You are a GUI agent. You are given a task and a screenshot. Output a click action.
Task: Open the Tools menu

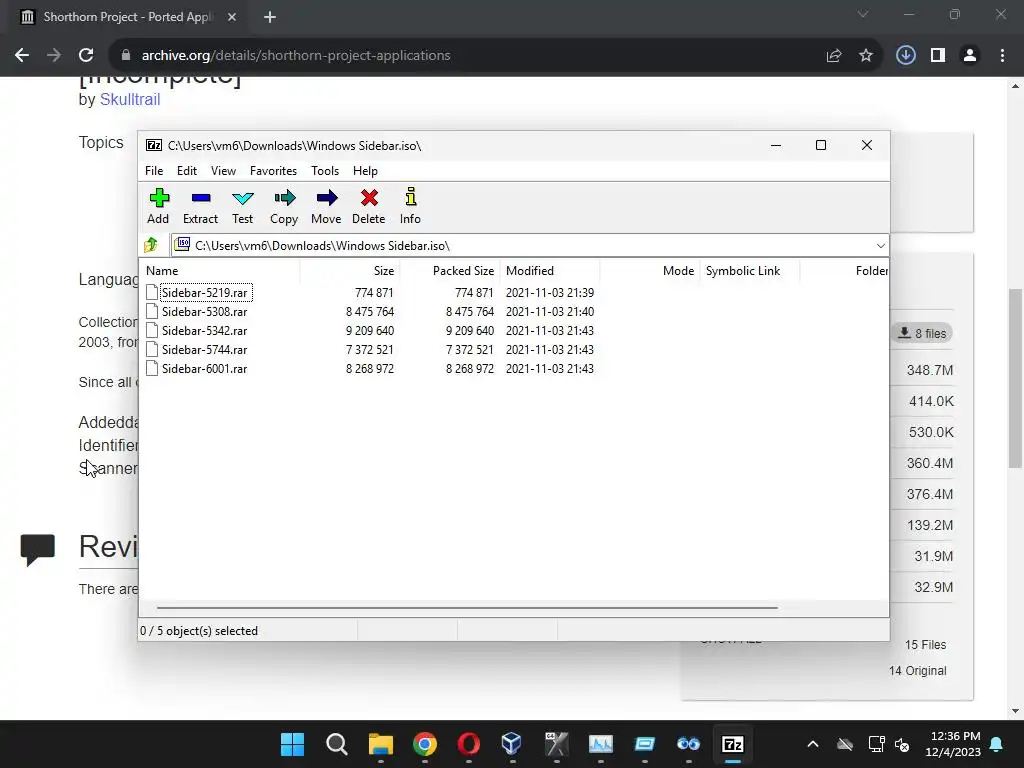click(x=325, y=170)
